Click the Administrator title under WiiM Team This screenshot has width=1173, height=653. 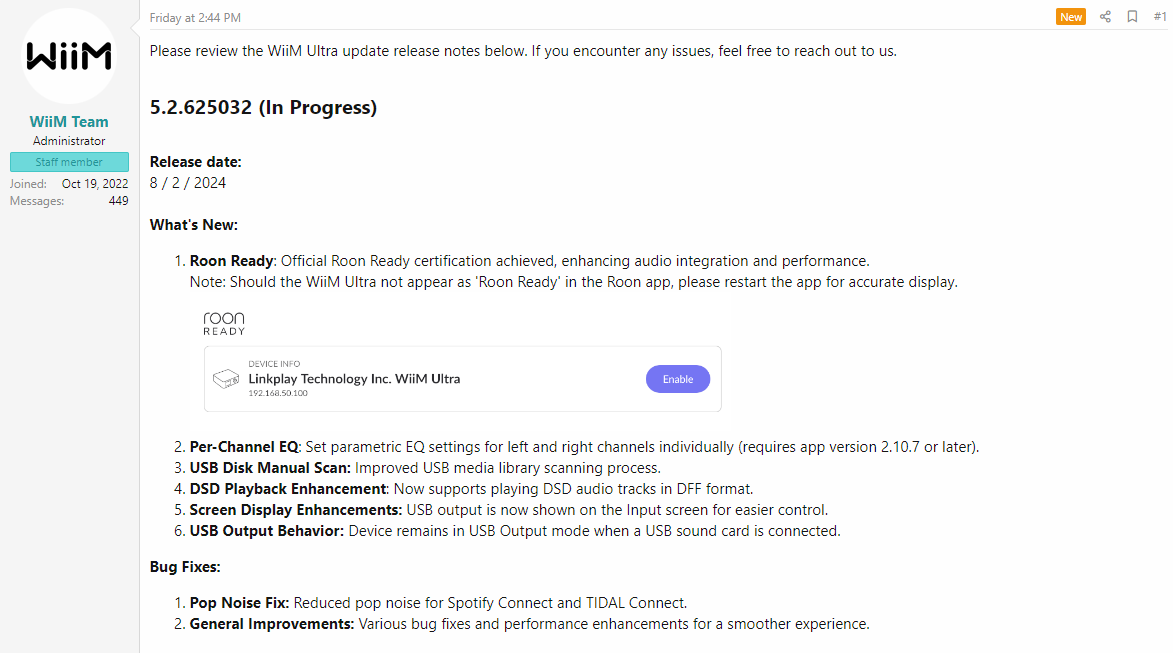69,141
